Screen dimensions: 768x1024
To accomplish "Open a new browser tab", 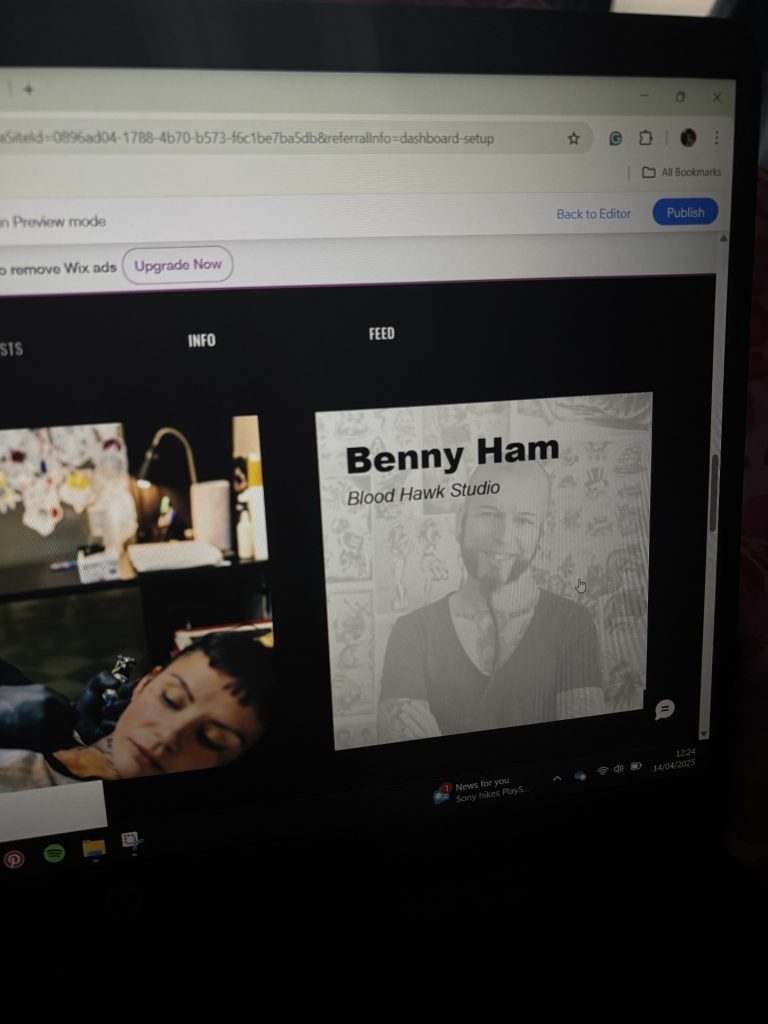I will [x=29, y=89].
